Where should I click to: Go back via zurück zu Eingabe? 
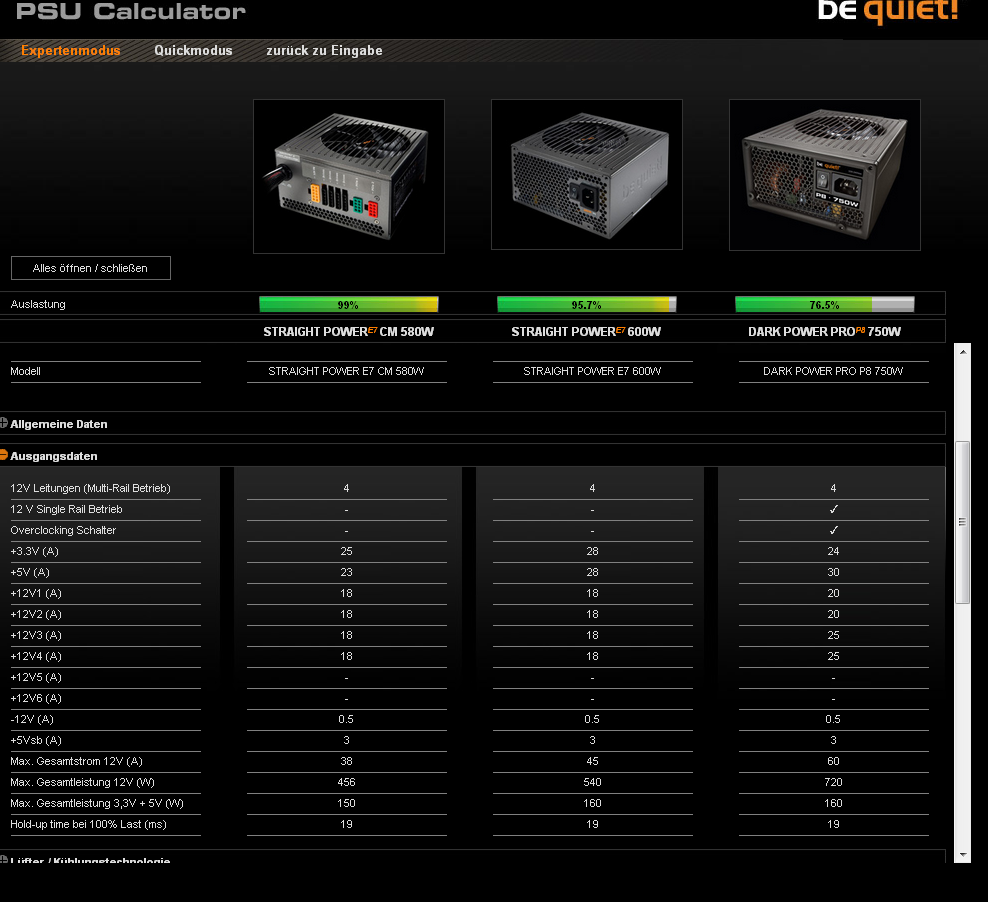coord(325,50)
